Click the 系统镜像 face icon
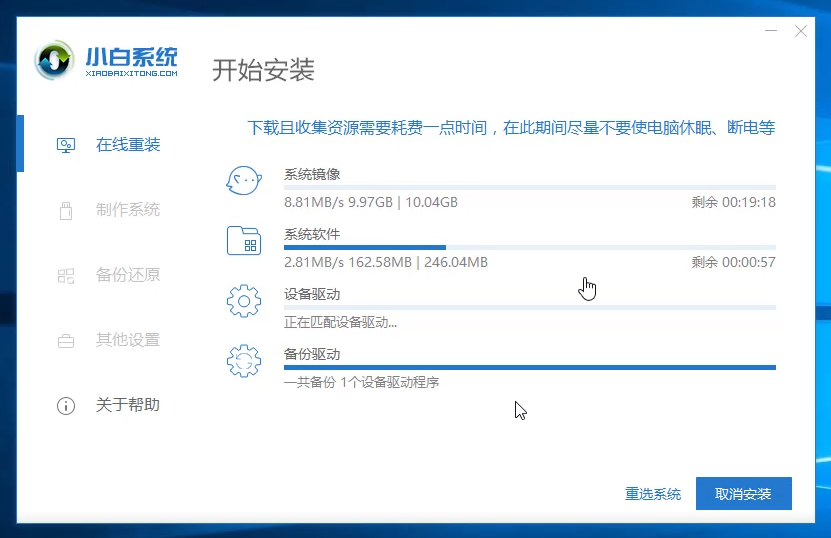 click(243, 181)
